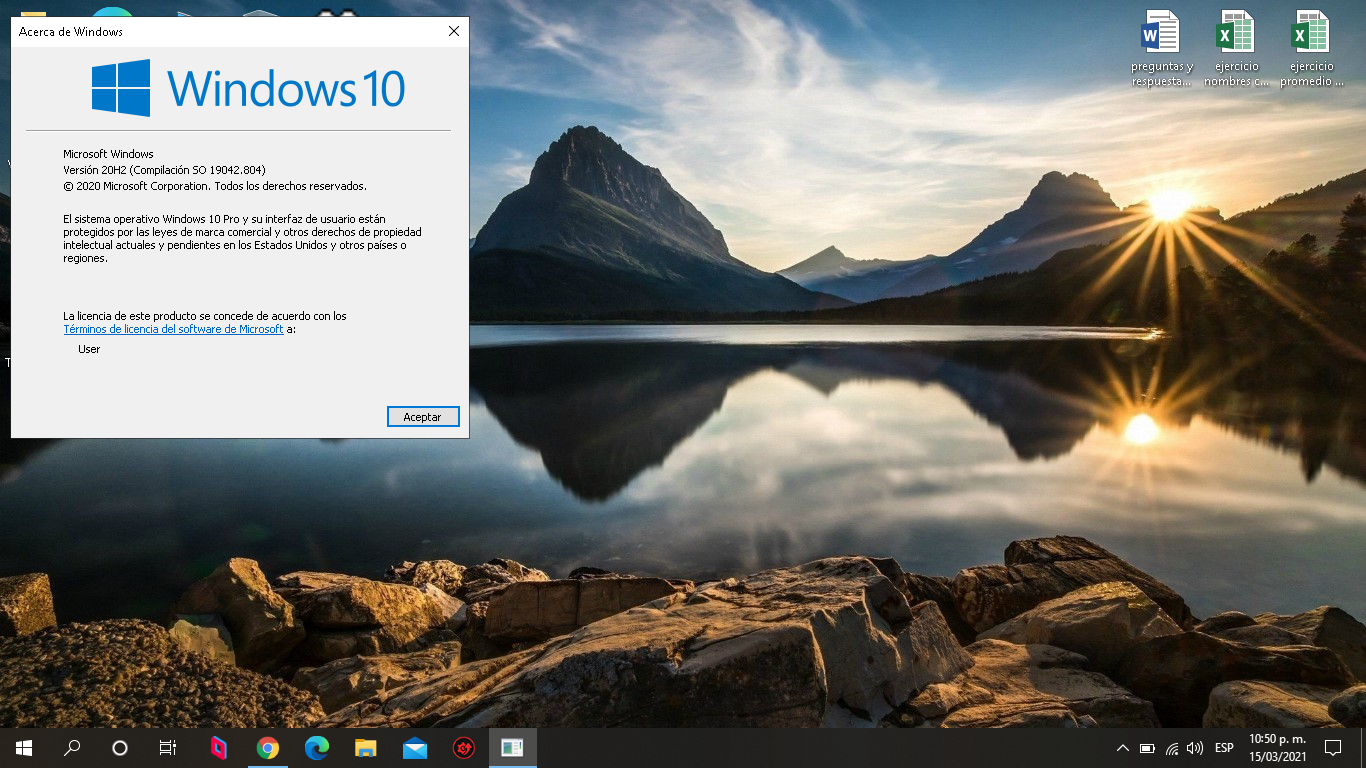This screenshot has height=768, width=1366.
Task: Open File Explorer from the taskbar
Action: coord(365,748)
